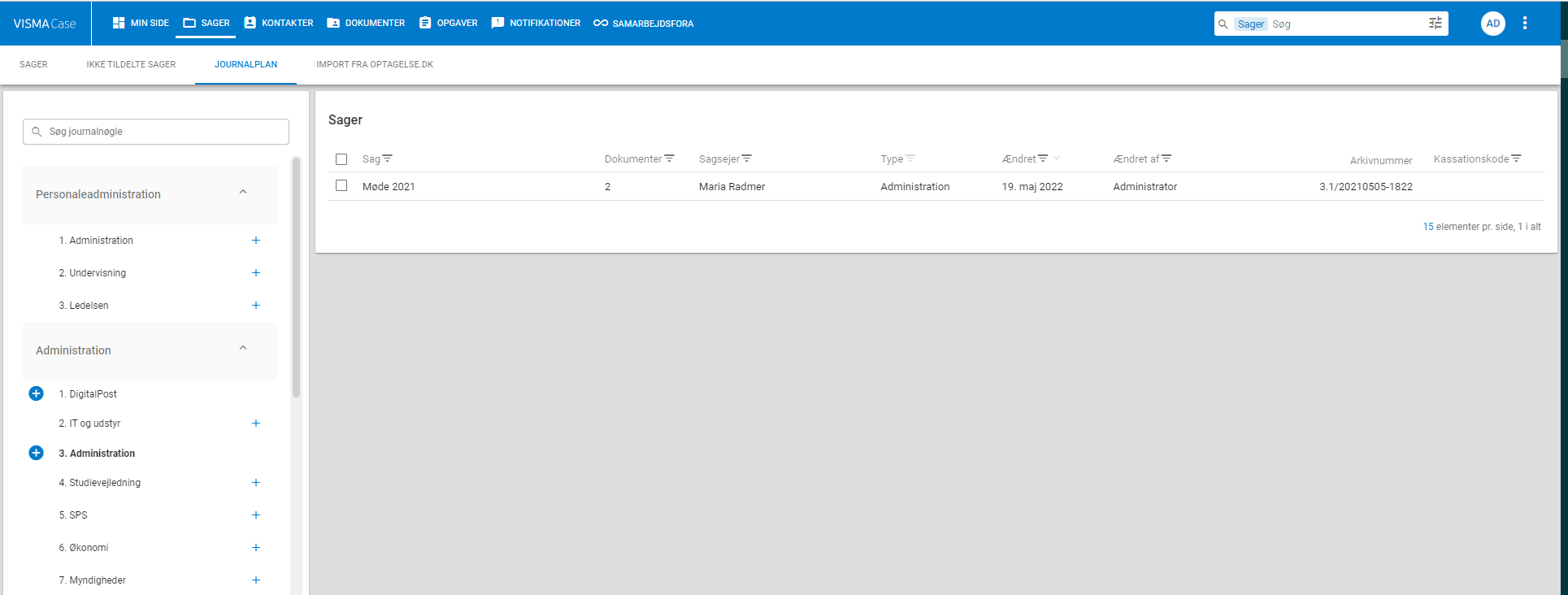Select the Journalplan tab
The height and width of the screenshot is (595, 1568).
(245, 64)
